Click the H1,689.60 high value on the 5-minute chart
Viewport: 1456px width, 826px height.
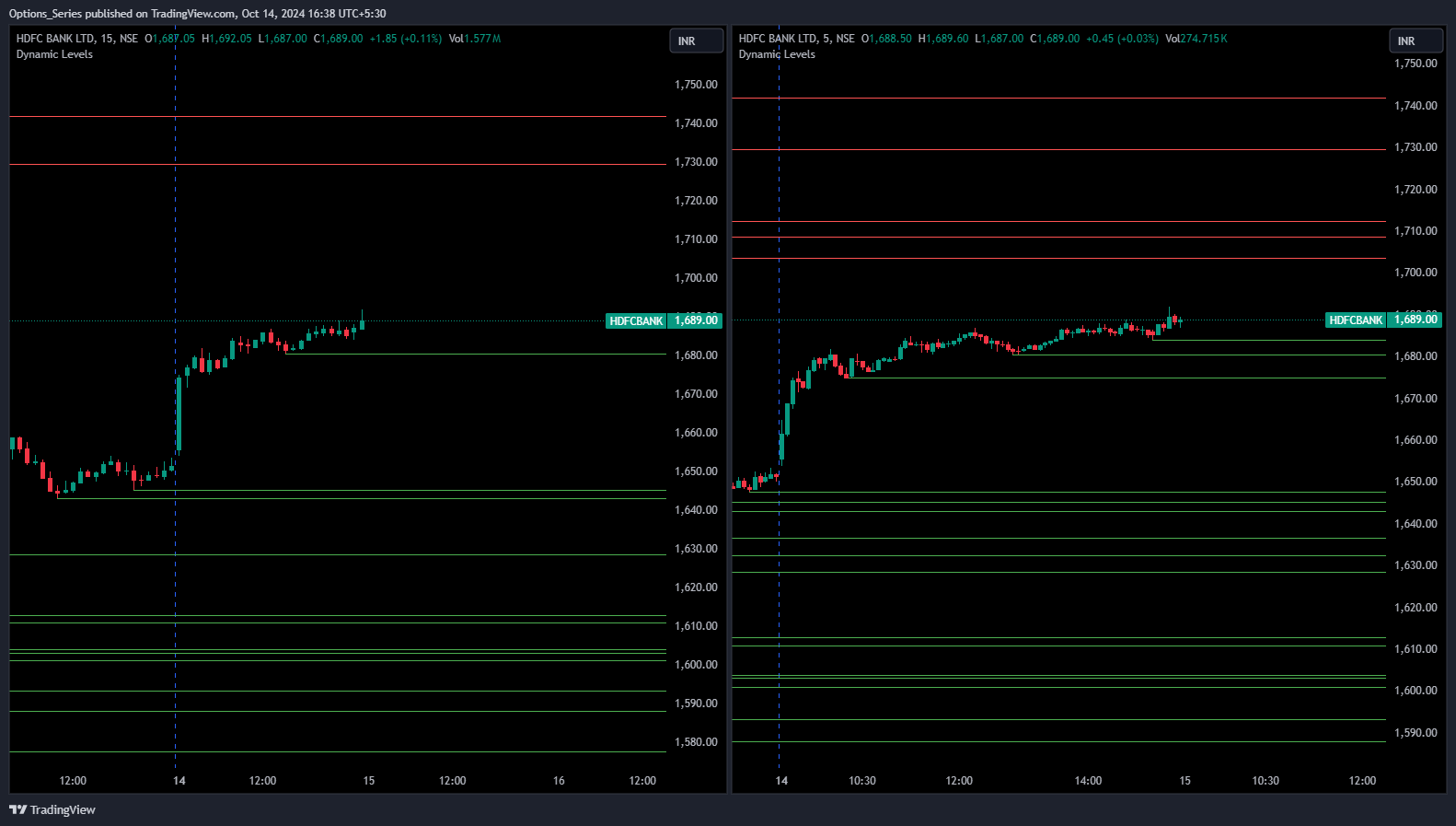tap(943, 39)
